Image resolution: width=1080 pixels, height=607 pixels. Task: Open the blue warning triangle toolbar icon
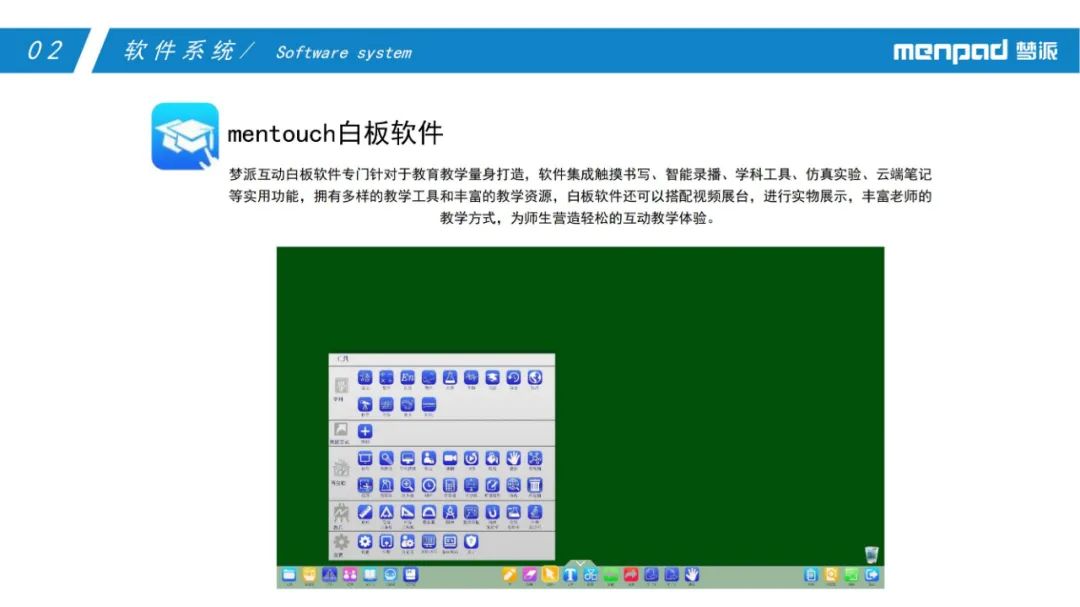tap(330, 575)
